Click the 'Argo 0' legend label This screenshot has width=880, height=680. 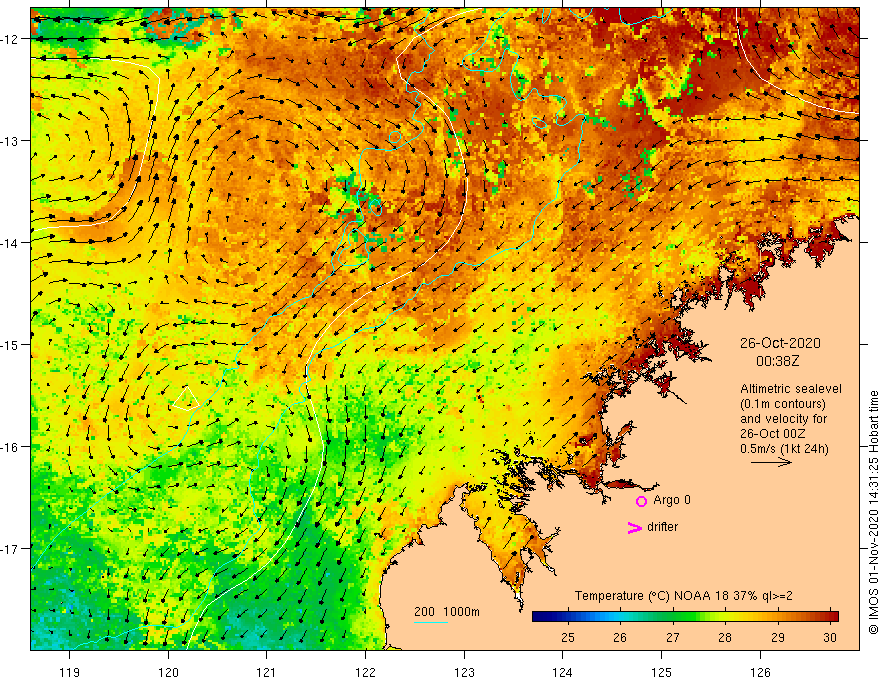point(672,500)
